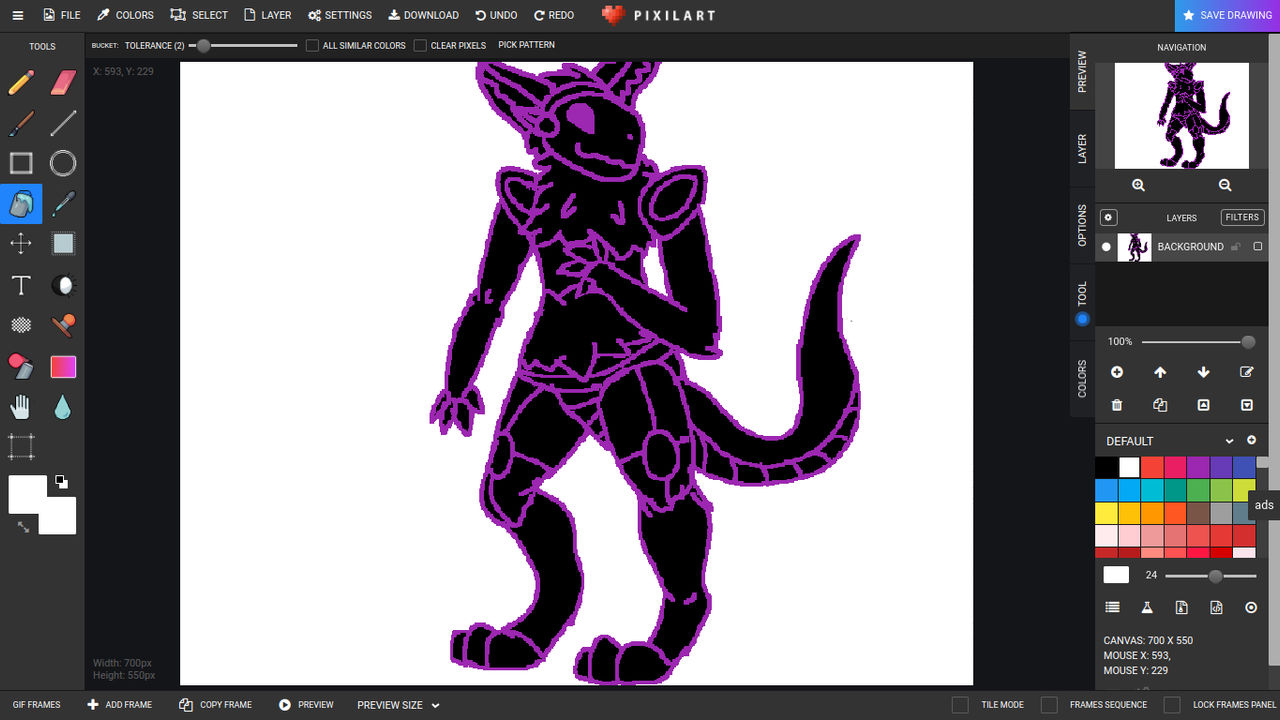Image resolution: width=1280 pixels, height=720 pixels.
Task: Edit the layer name
Action: [x=1247, y=372]
